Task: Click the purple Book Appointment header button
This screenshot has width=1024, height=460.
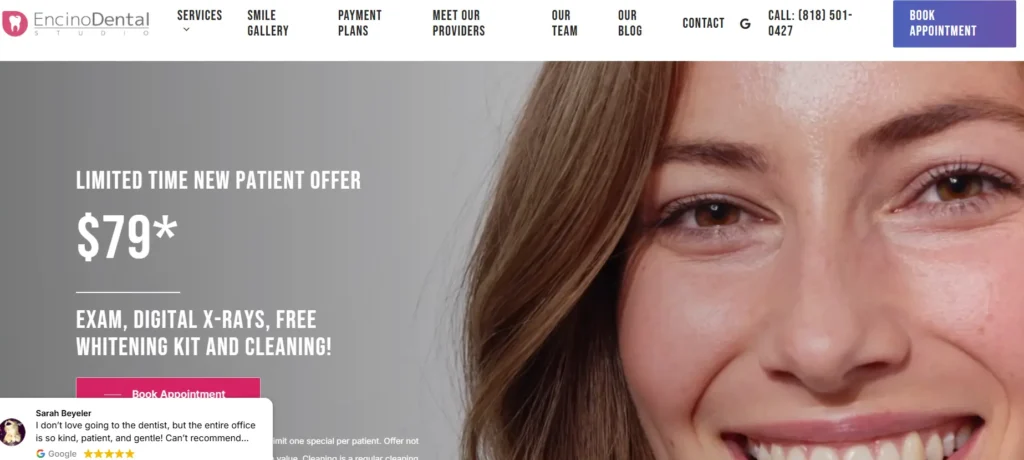Action: tap(954, 24)
